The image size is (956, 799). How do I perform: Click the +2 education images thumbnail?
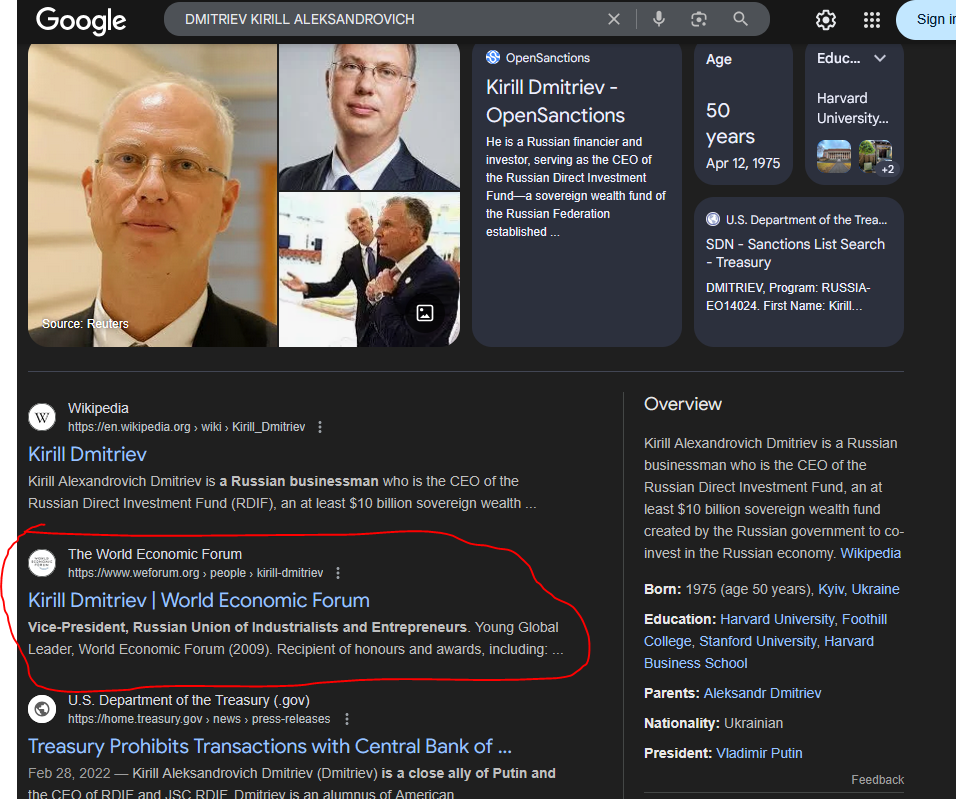point(876,156)
